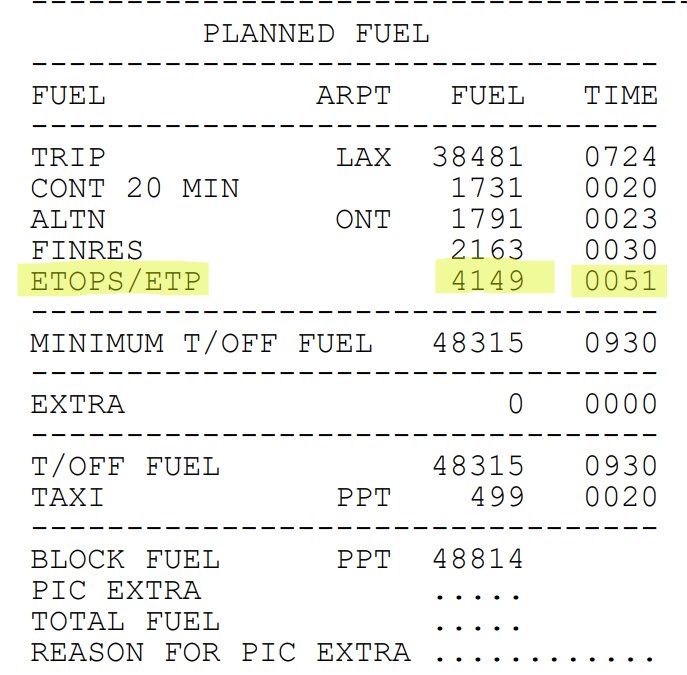Click the highlighted ETOPS time 0051
Image resolution: width=687 pixels, height=675 pixels.
(x=620, y=280)
